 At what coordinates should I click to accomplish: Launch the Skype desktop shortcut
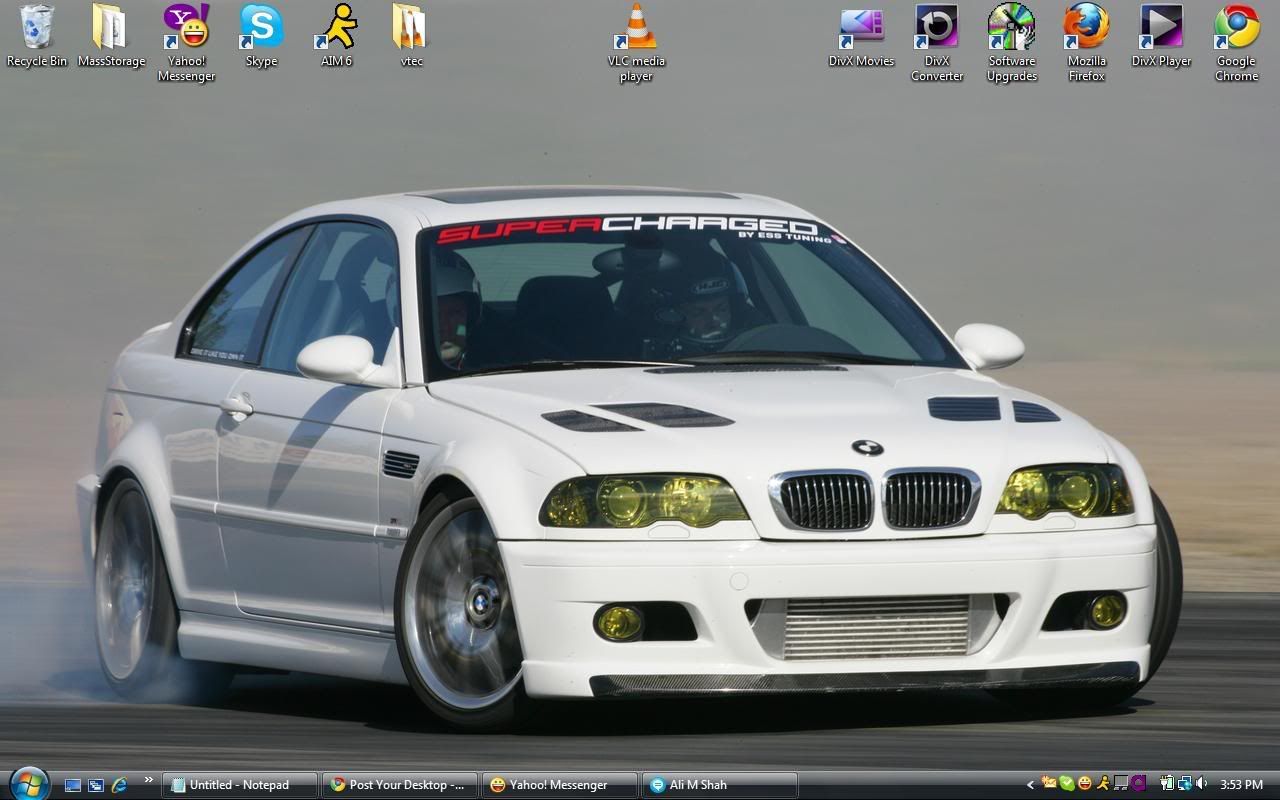click(261, 36)
